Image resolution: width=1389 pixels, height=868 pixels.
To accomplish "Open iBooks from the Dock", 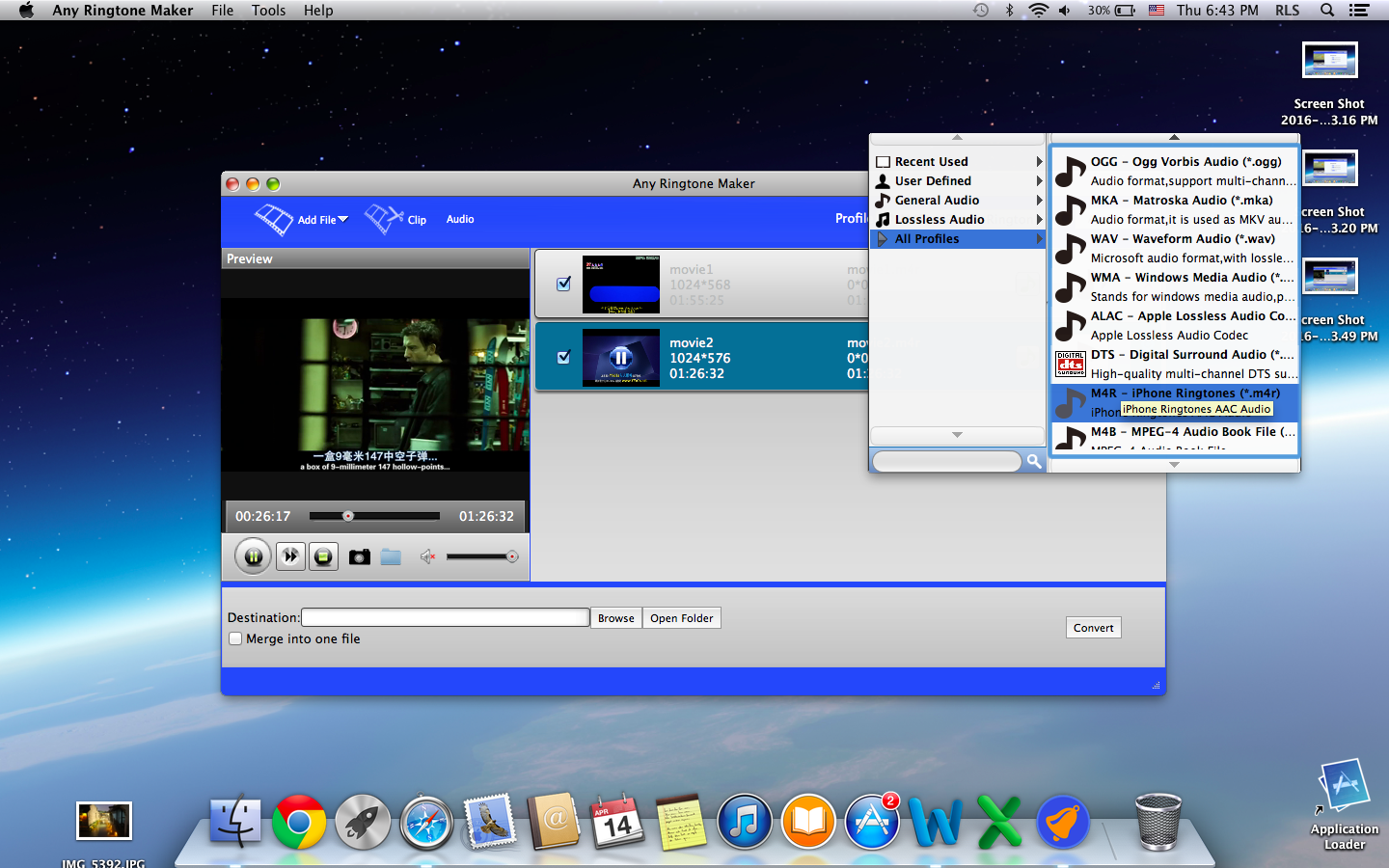I will (x=808, y=823).
